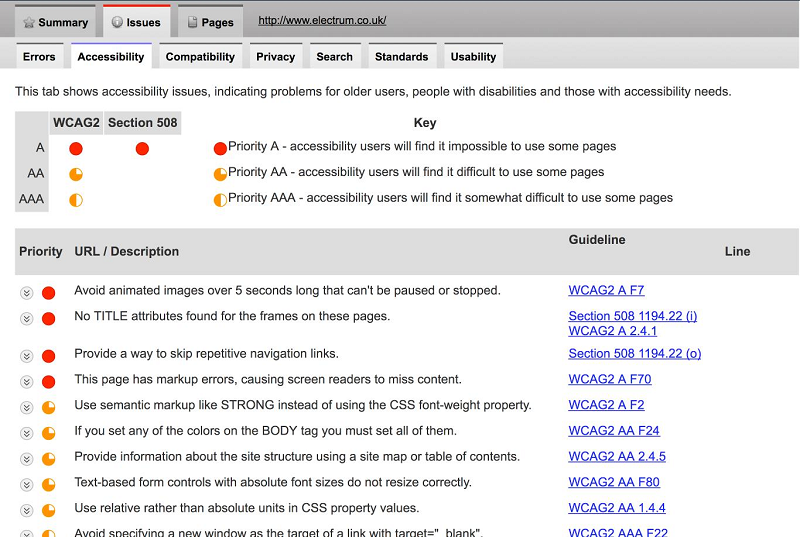Open the Section 508 1194.22 (i) link

tap(633, 316)
